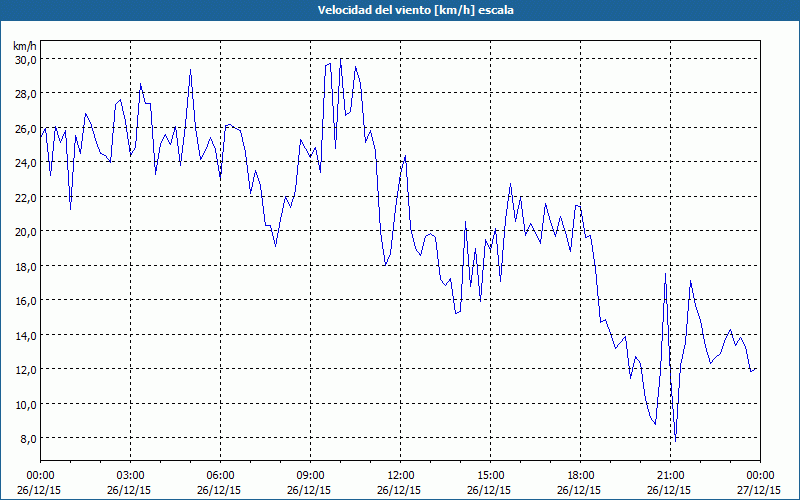800x500 pixels.
Task: Click the 10,0 y-axis value
Action: 26,404
